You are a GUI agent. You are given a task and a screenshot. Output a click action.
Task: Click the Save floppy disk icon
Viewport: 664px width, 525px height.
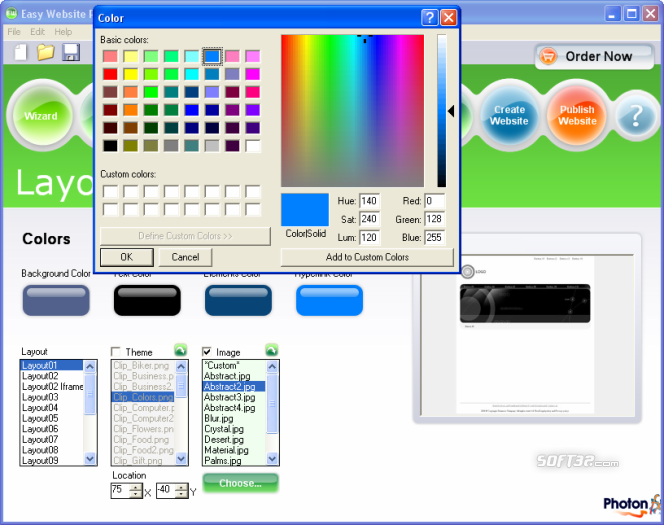tap(71, 52)
